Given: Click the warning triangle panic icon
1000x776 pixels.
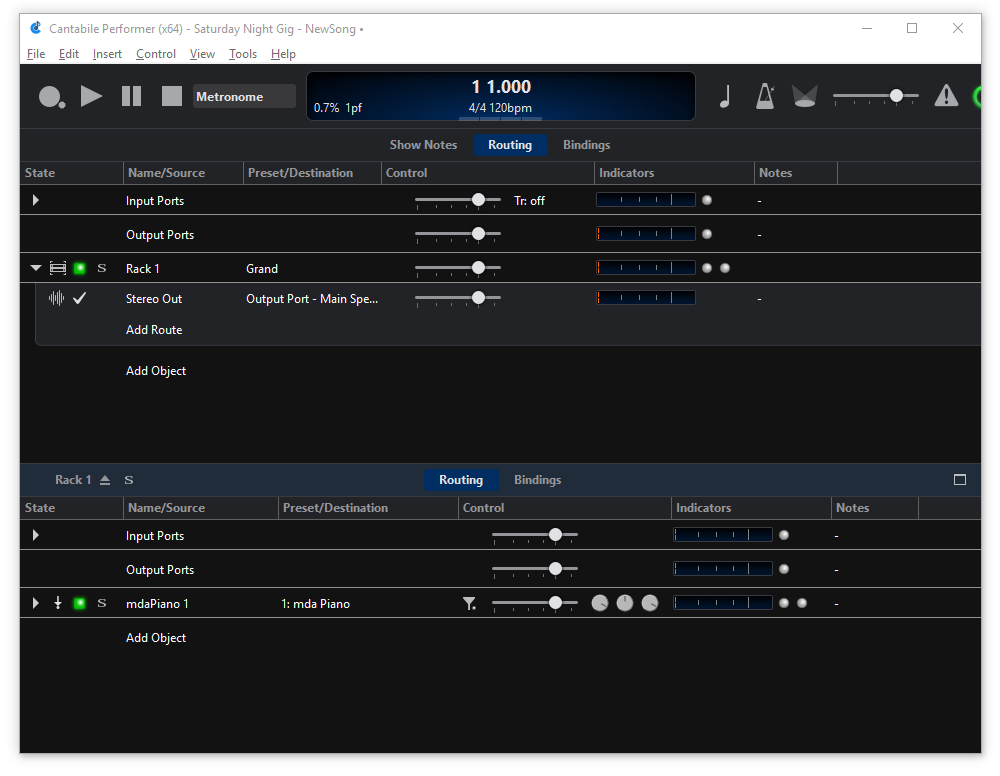Looking at the screenshot, I should 946,96.
